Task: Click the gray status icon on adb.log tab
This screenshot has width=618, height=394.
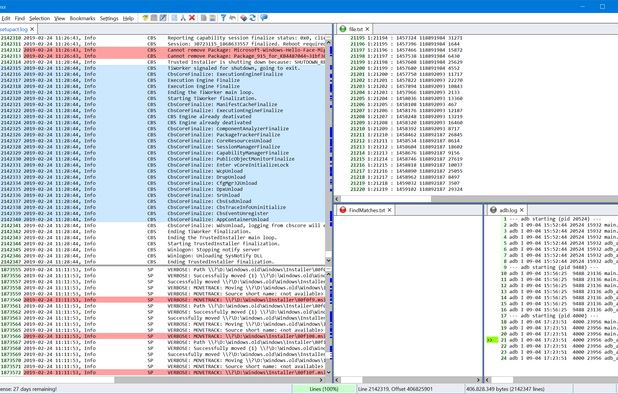Action: point(493,210)
